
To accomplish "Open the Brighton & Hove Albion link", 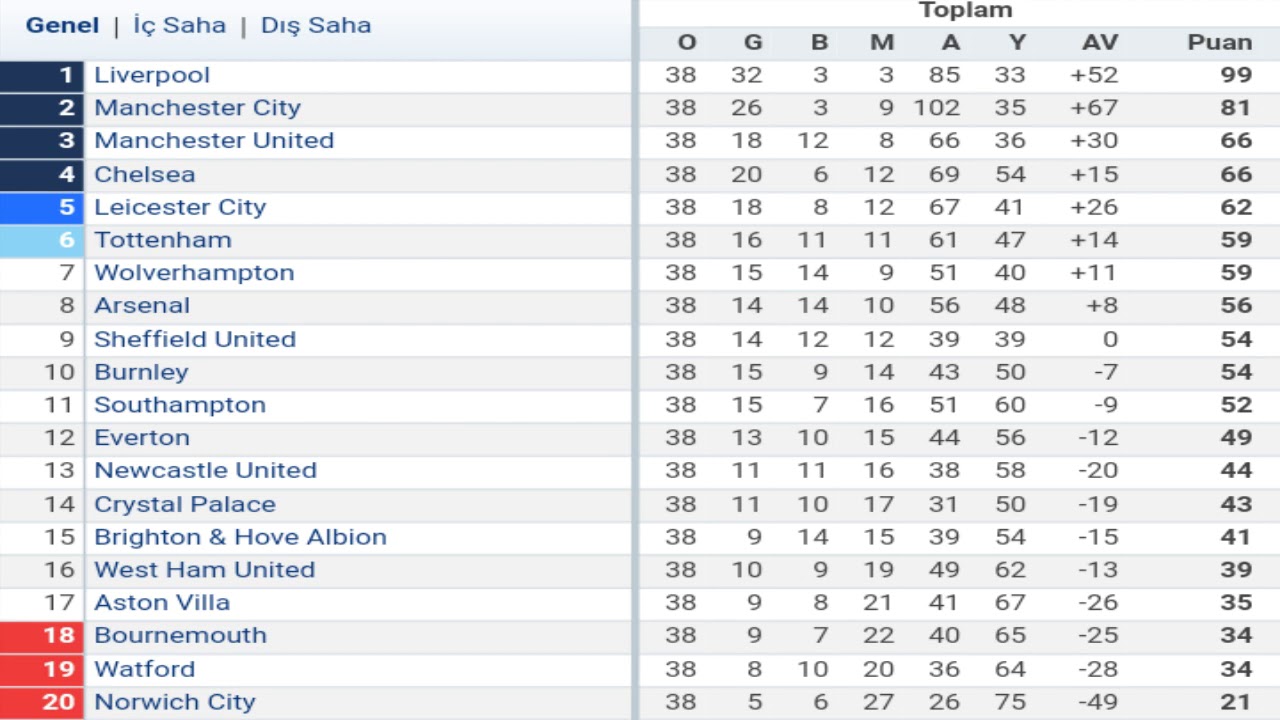I will click(x=240, y=537).
